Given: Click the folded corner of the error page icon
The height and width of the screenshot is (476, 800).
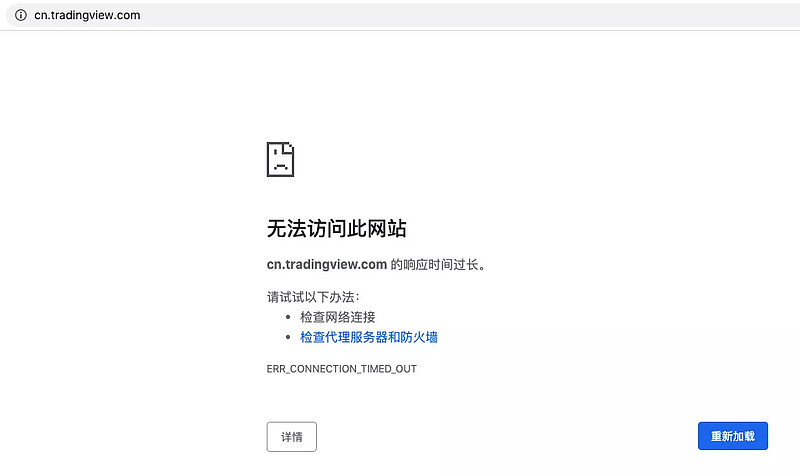Looking at the screenshot, I should [x=289, y=147].
